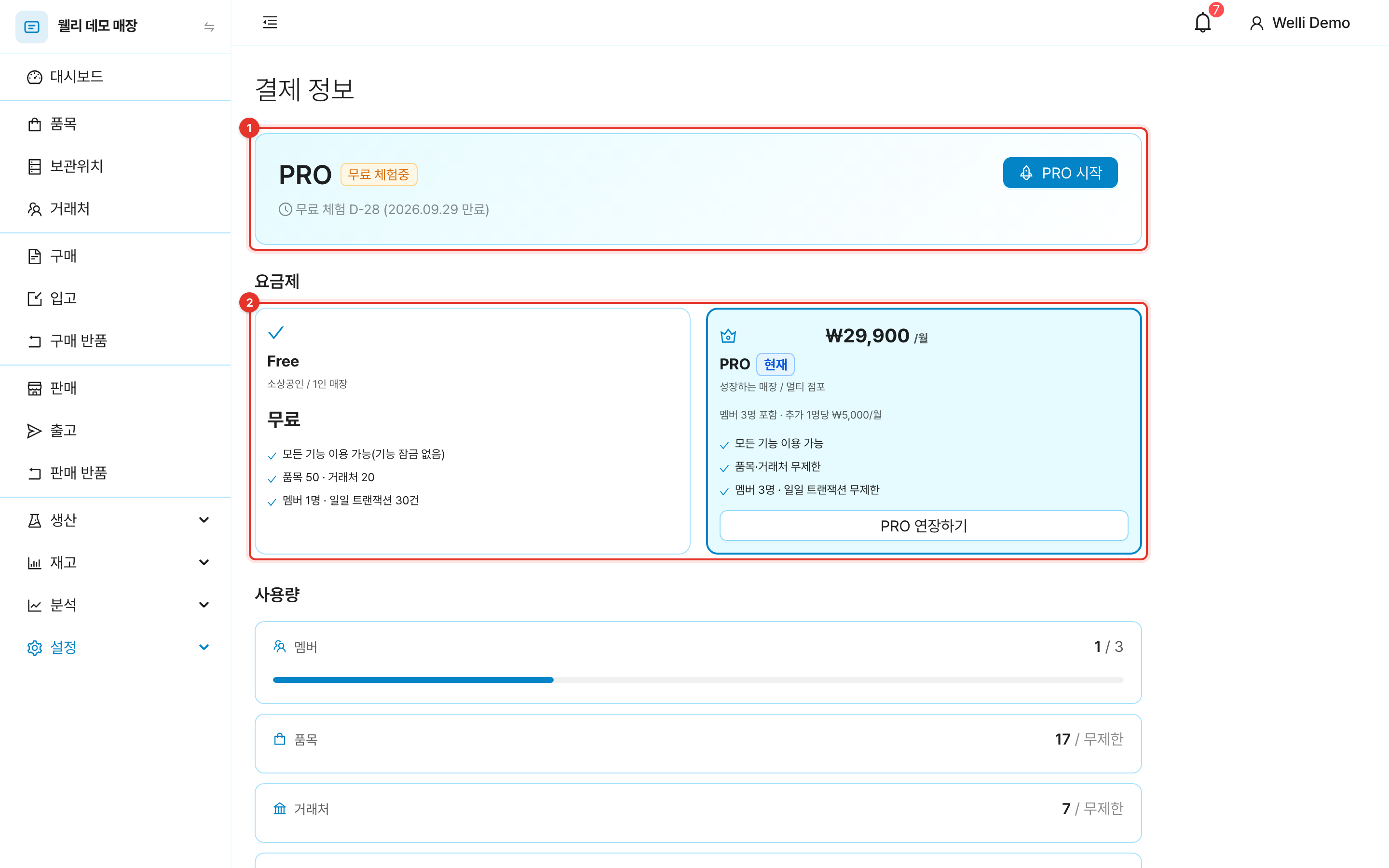Click the 현재 badge on PRO plan
This screenshot has width=1389, height=868.
[776, 365]
